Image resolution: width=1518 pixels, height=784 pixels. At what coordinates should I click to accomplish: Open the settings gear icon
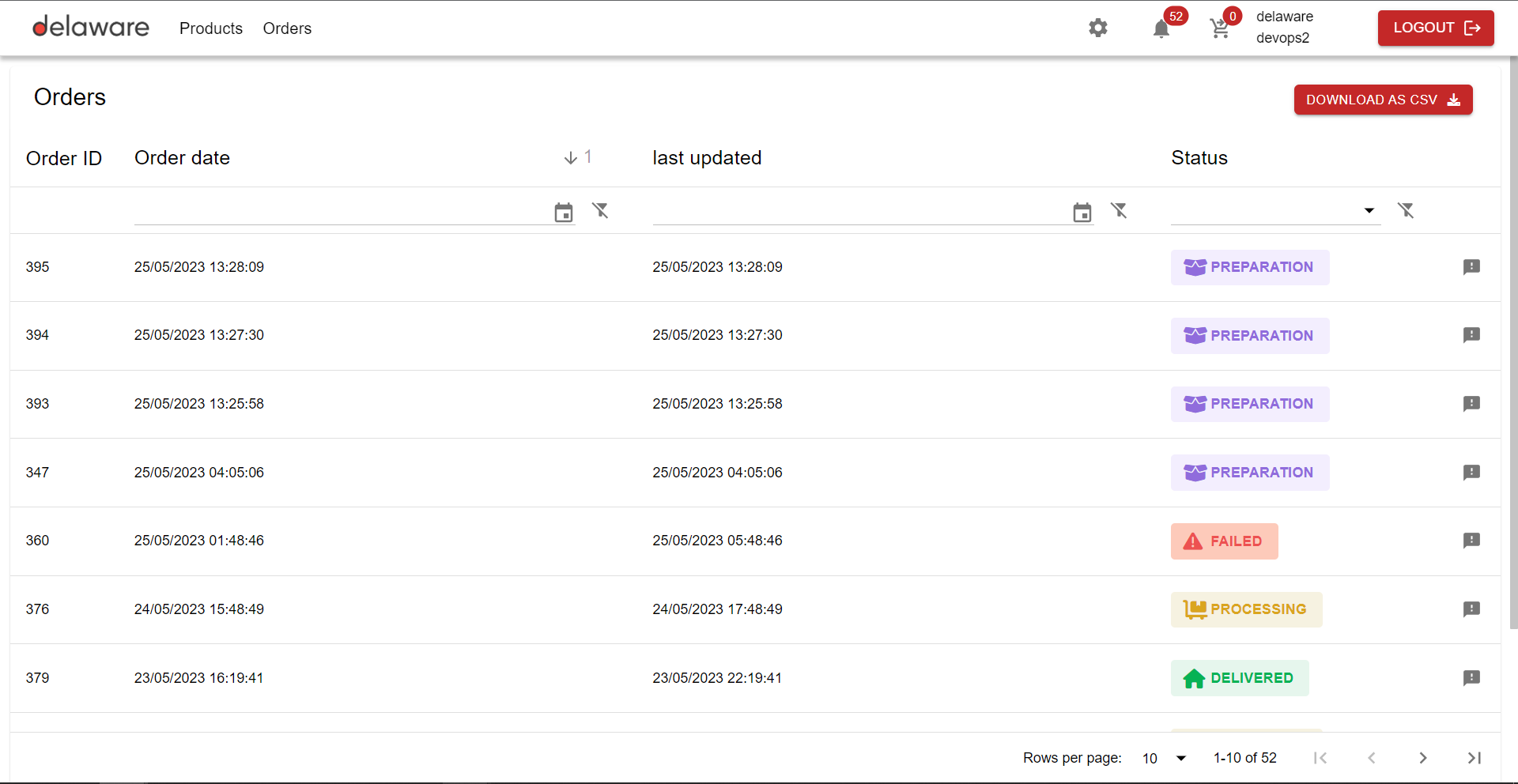(x=1098, y=28)
